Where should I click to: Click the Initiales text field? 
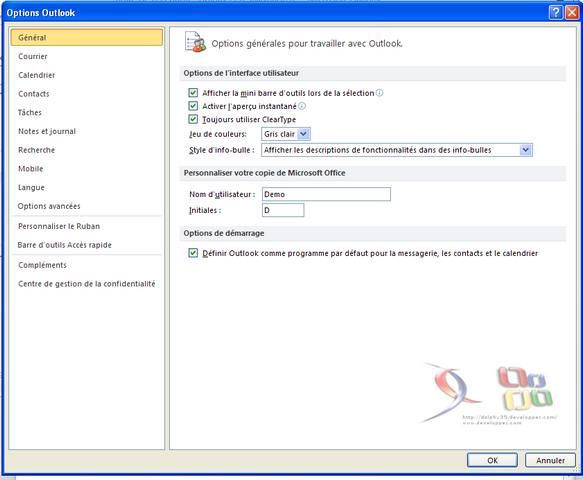pos(283,210)
